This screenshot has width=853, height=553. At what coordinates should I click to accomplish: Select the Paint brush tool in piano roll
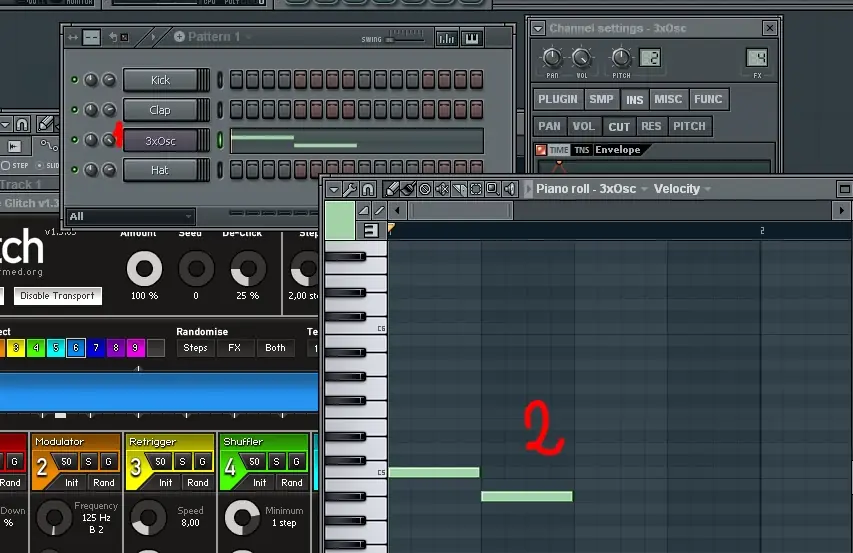tap(407, 189)
